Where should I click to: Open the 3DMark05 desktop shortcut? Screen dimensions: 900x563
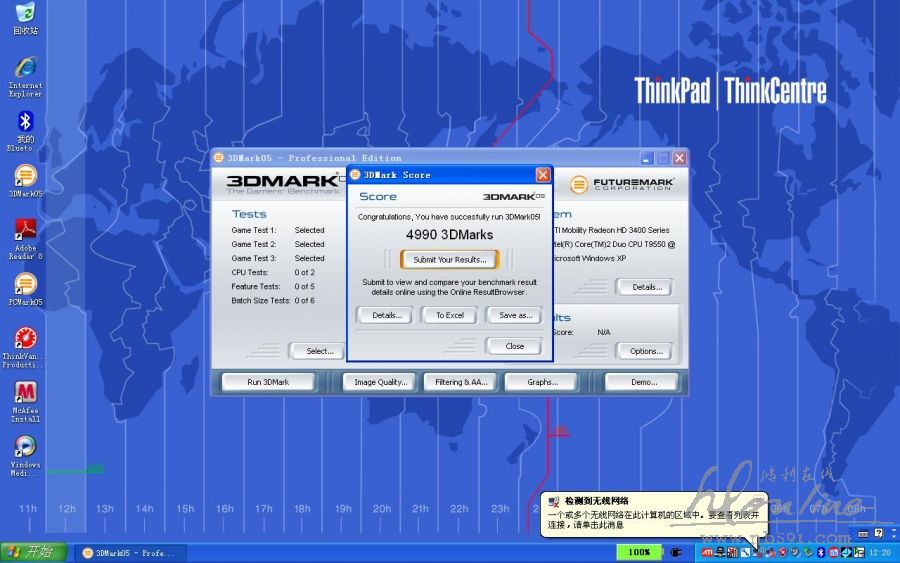click(x=25, y=177)
